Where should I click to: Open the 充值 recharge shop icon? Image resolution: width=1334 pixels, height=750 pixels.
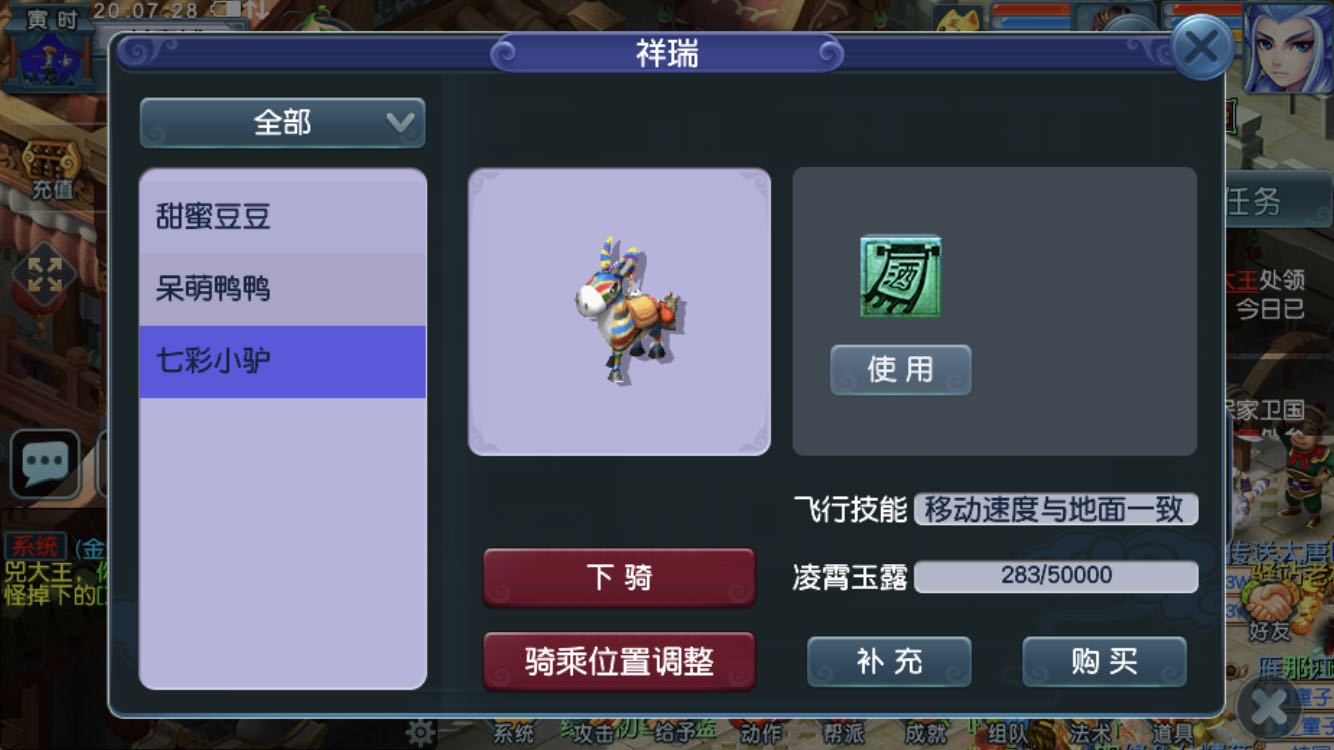(51, 170)
